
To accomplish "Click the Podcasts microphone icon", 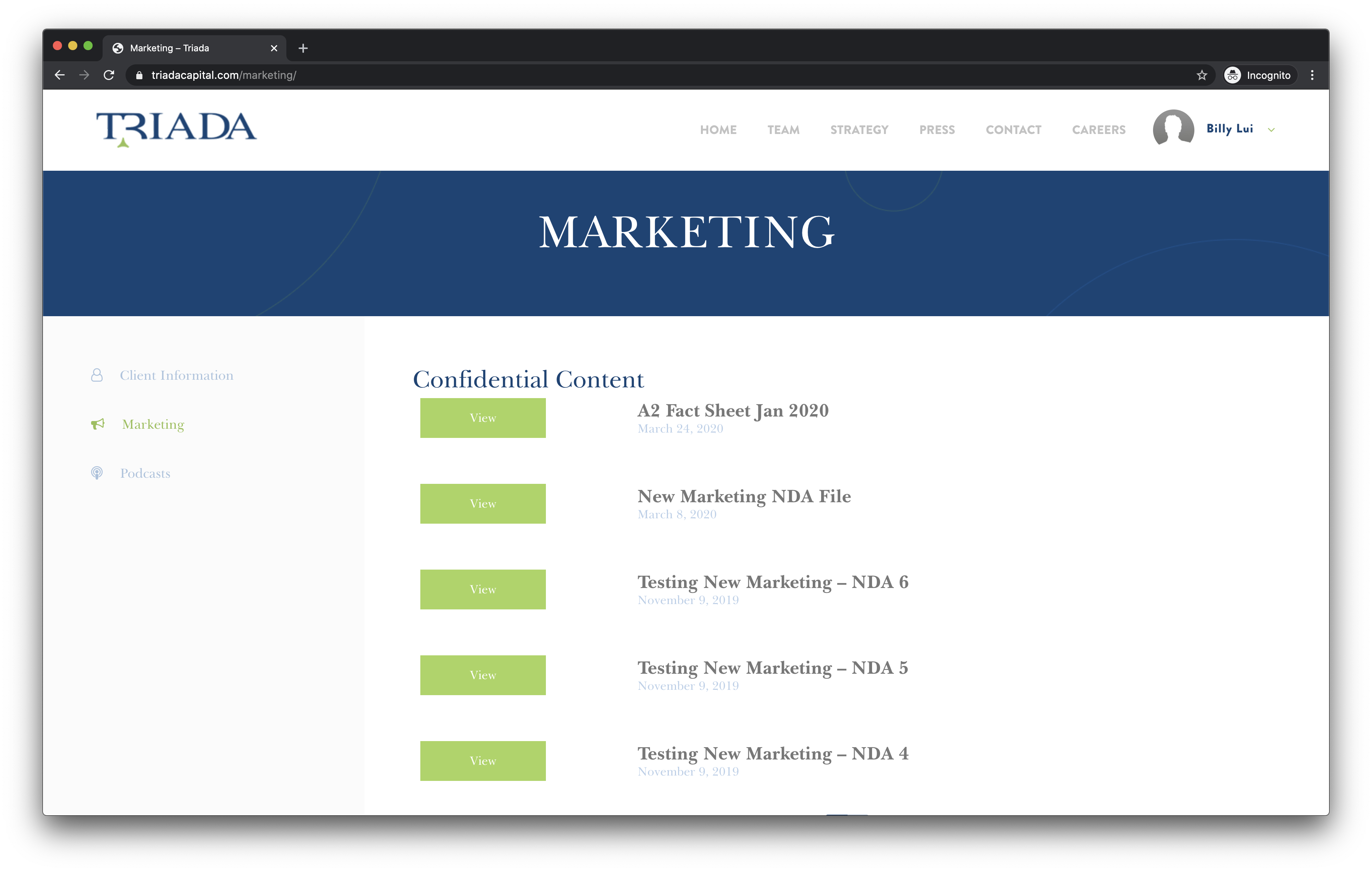I will pos(97,473).
